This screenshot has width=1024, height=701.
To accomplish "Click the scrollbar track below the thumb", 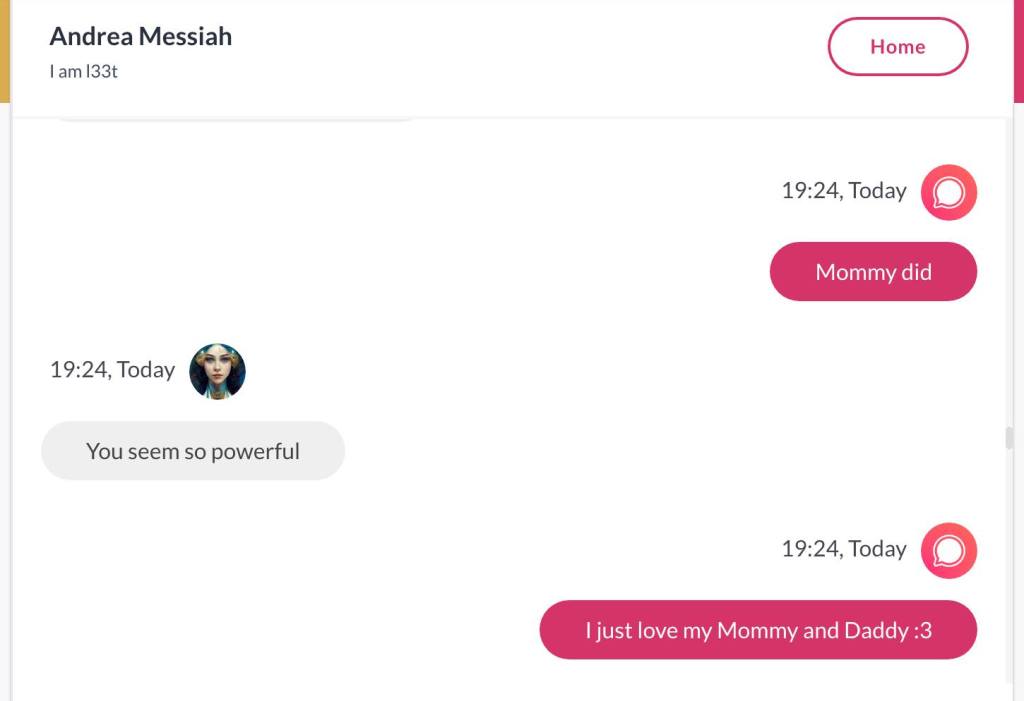I will 1009,580.
